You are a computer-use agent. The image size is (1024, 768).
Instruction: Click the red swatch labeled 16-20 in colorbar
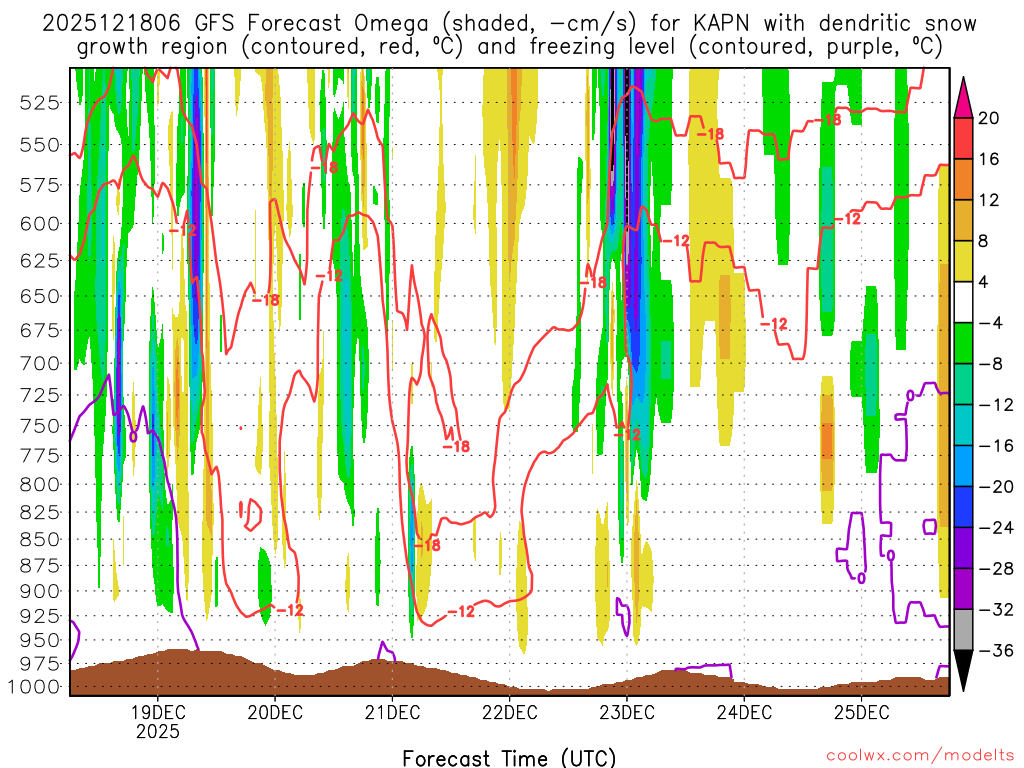coord(963,138)
